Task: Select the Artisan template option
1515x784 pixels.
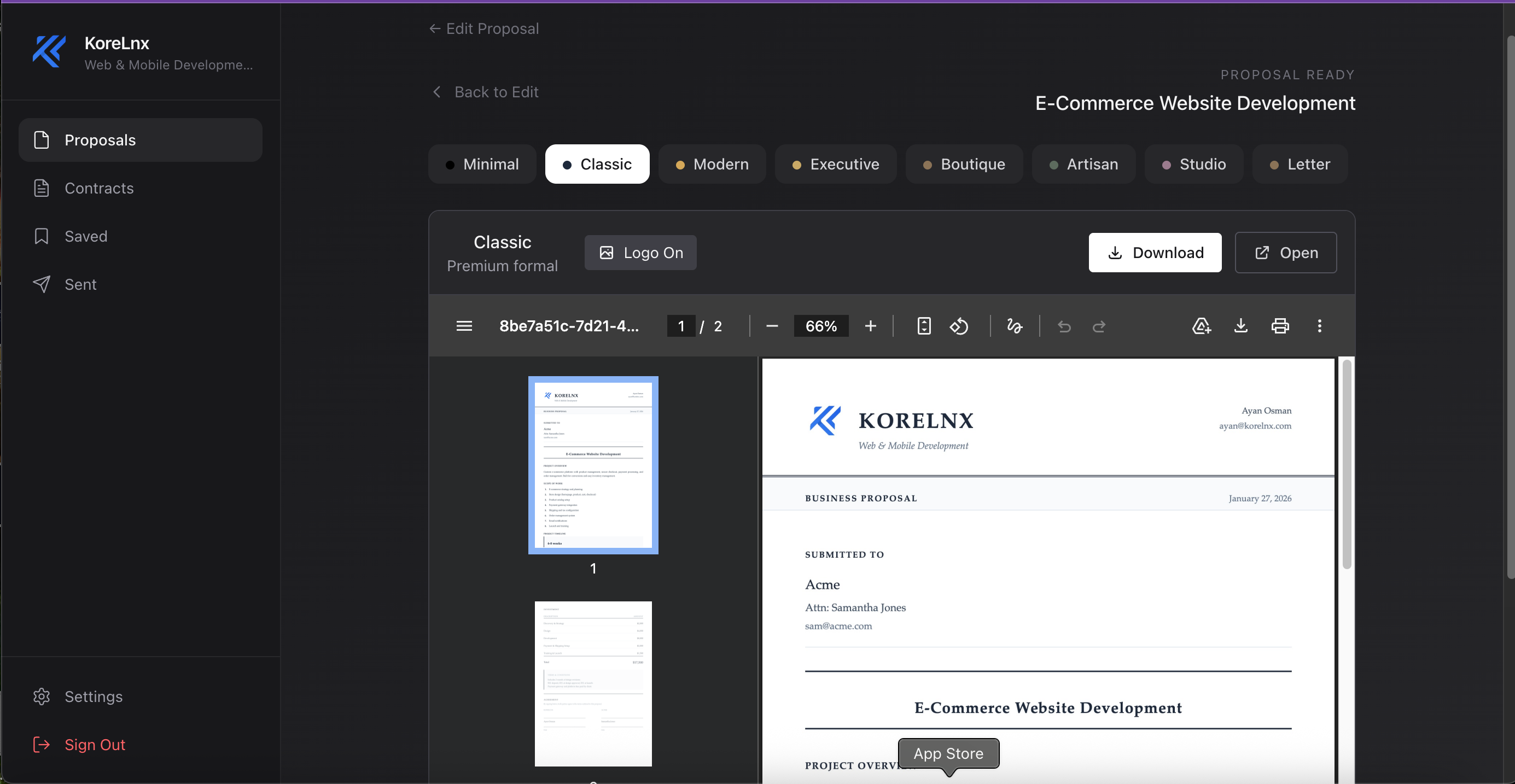Action: [1084, 164]
